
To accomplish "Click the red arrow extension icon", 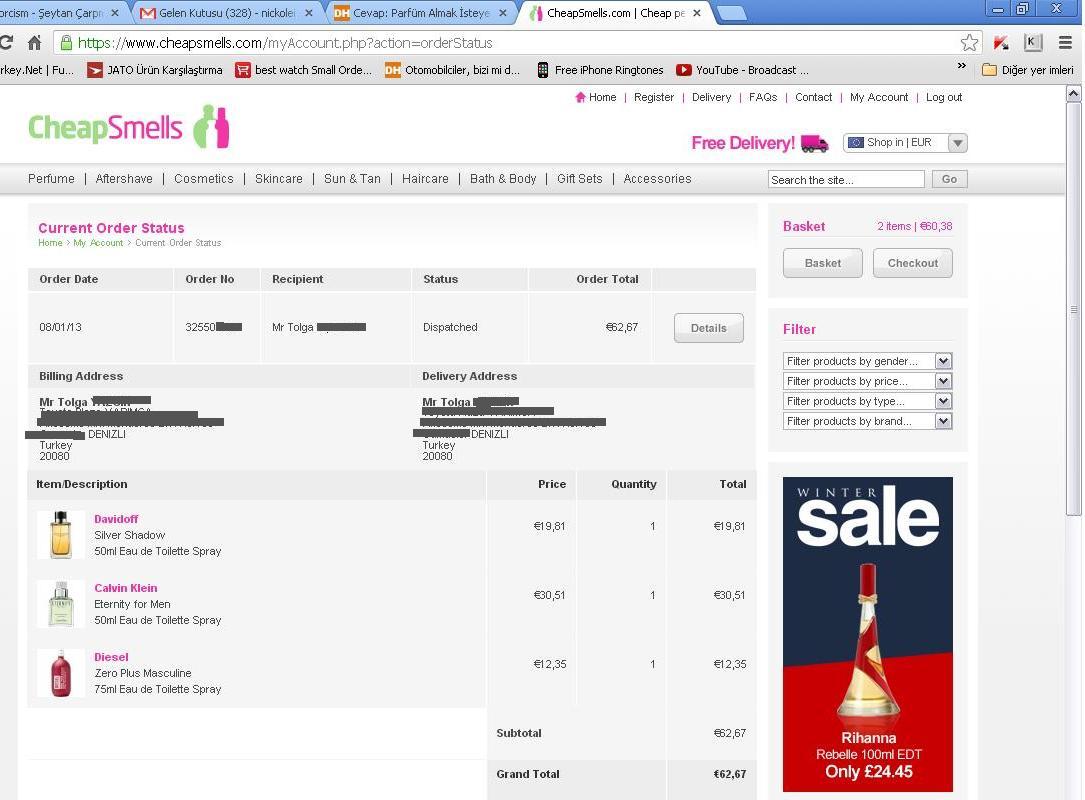I will [x=1001, y=43].
